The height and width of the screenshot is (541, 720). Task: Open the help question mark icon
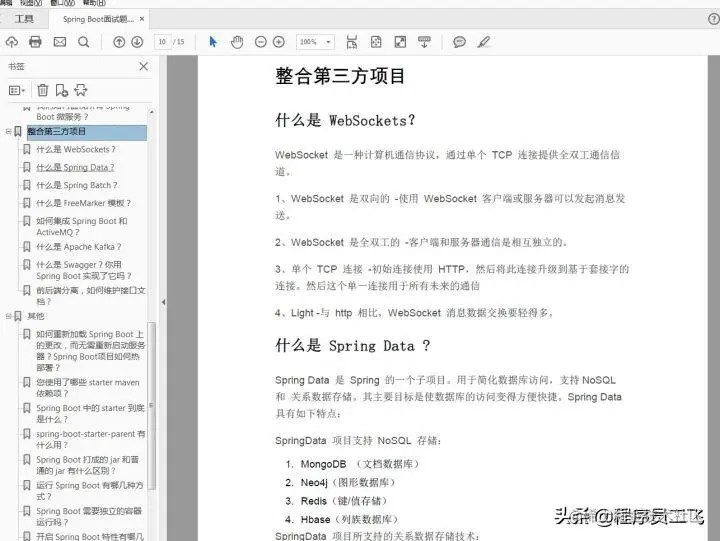pos(714,19)
